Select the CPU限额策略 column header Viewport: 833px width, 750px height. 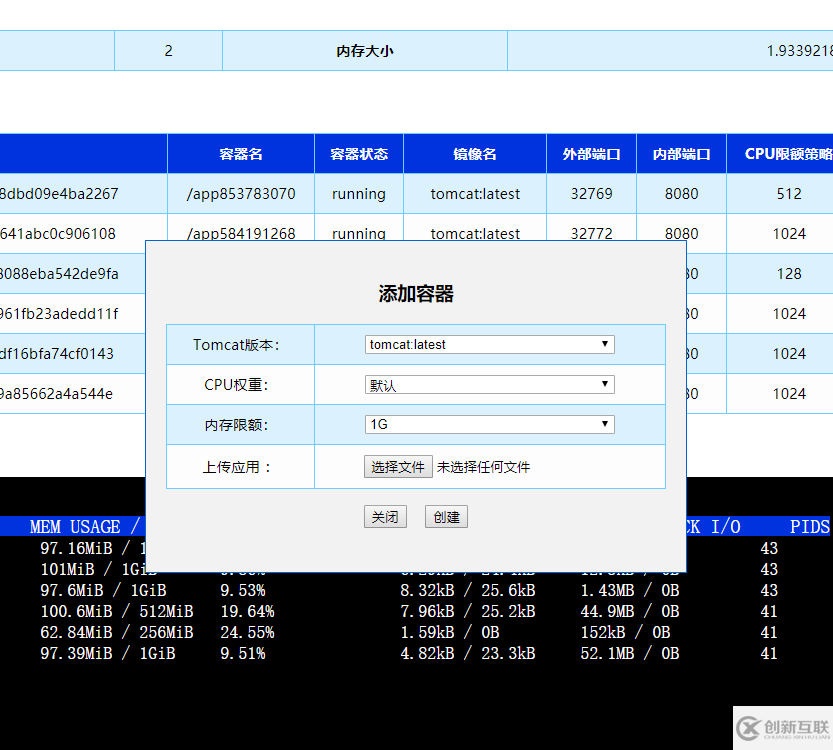(788, 154)
